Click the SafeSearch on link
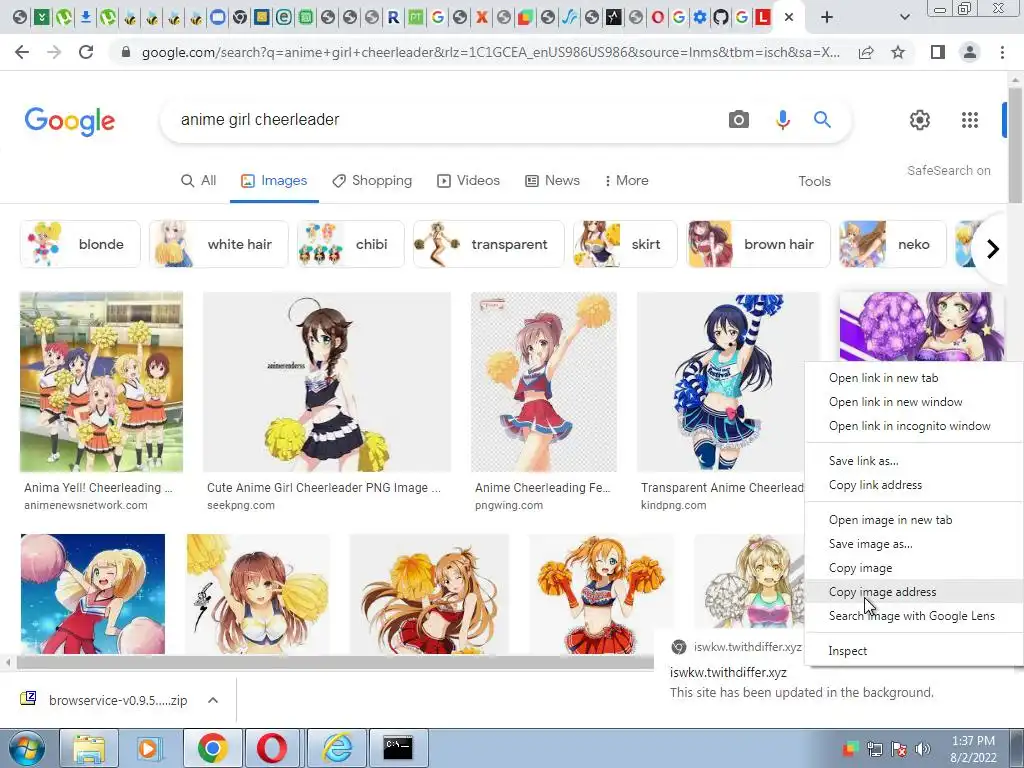The width and height of the screenshot is (1024, 768). click(948, 170)
